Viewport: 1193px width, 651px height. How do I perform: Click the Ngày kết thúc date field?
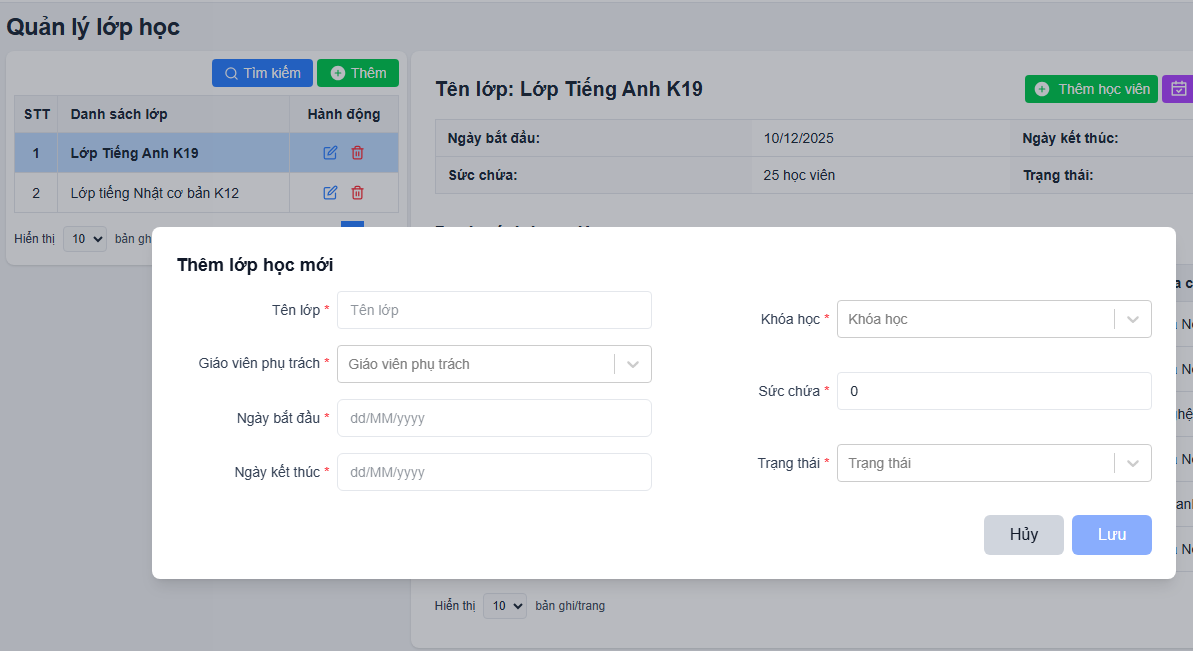pyautogui.click(x=494, y=472)
